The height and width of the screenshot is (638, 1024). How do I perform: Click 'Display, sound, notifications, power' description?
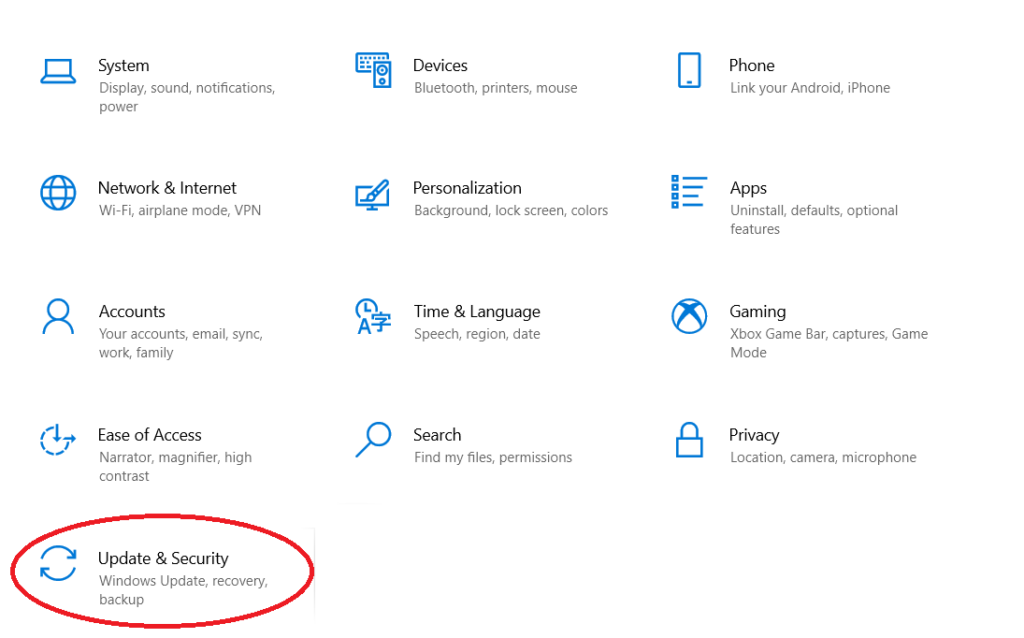[x=187, y=97]
